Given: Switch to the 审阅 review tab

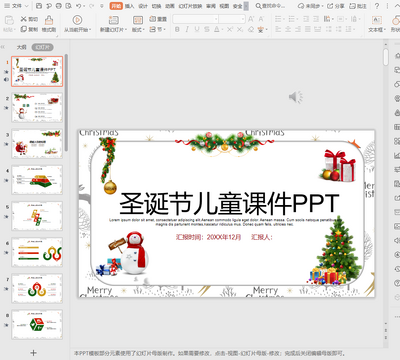Looking at the screenshot, I should tap(211, 6).
